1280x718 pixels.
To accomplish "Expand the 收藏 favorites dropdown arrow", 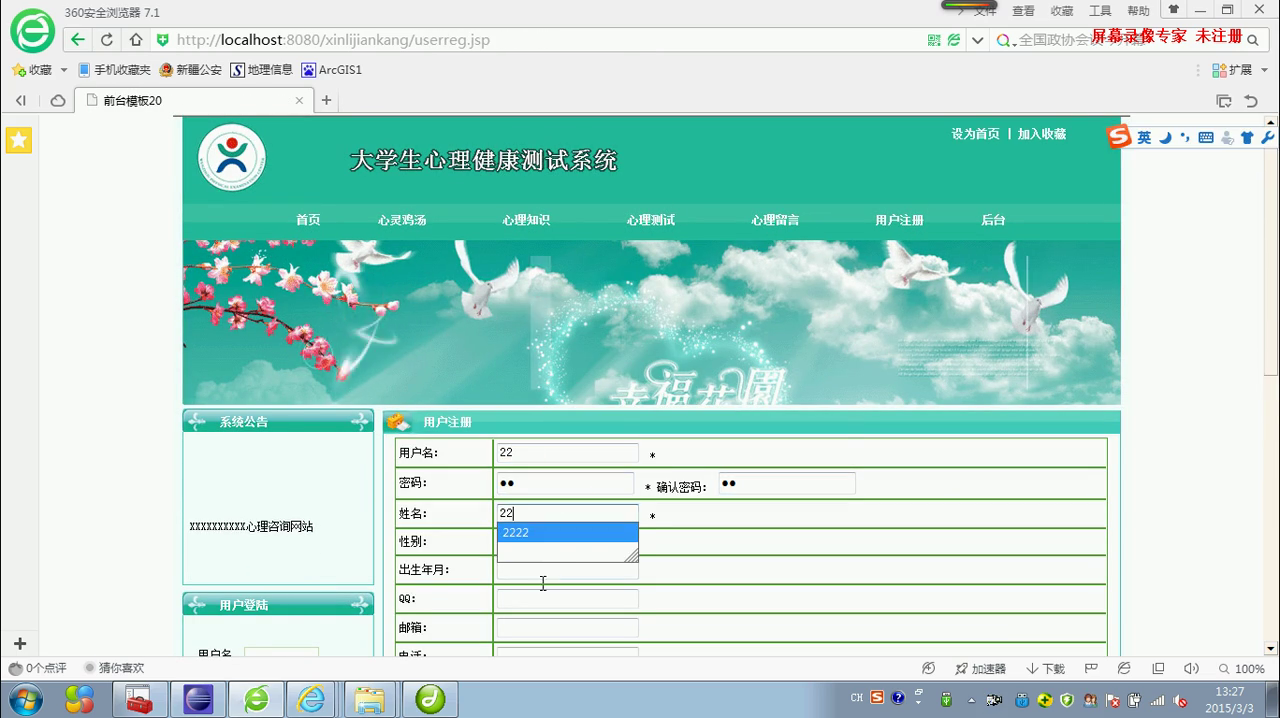I will pos(64,70).
